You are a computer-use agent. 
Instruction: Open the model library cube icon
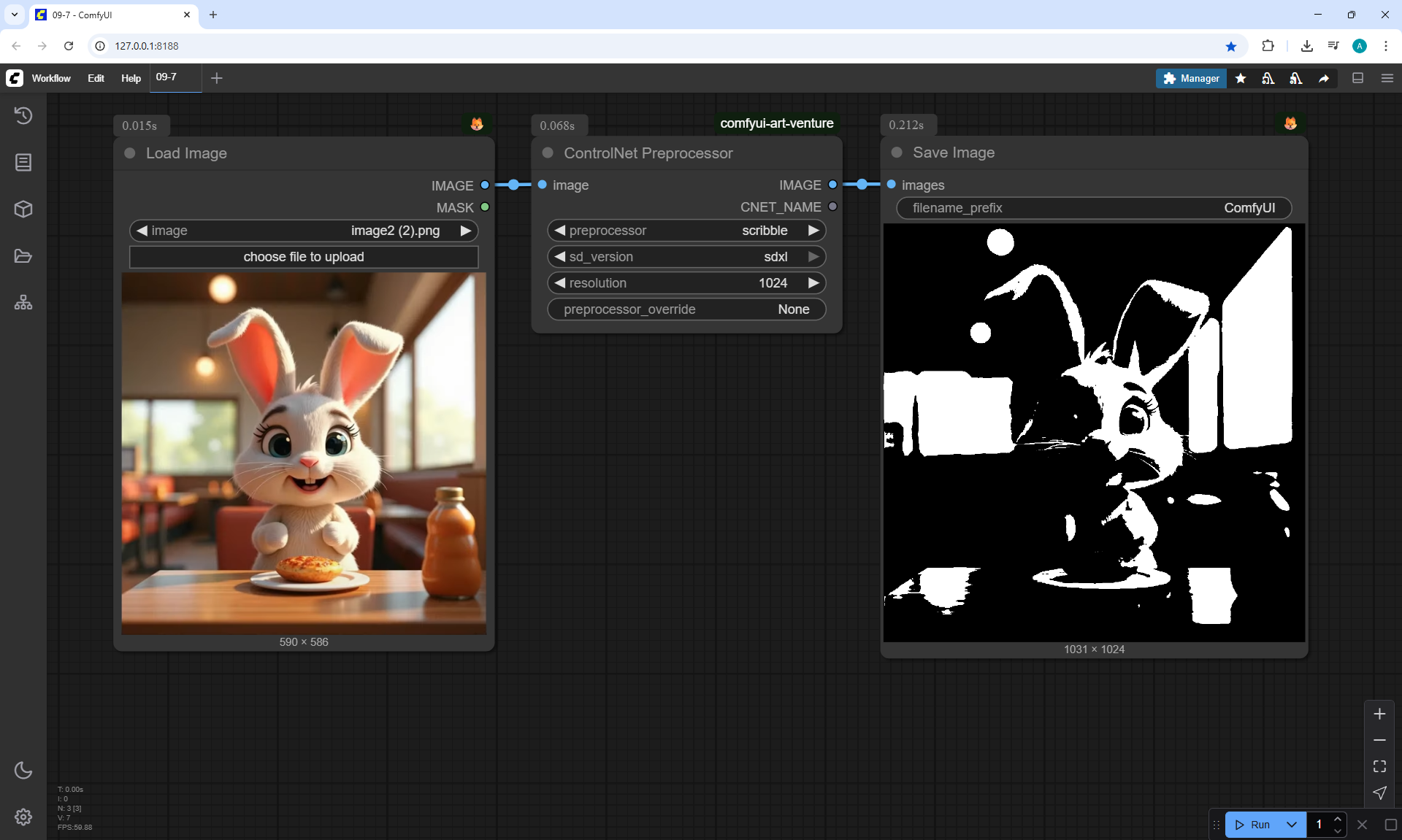23,209
